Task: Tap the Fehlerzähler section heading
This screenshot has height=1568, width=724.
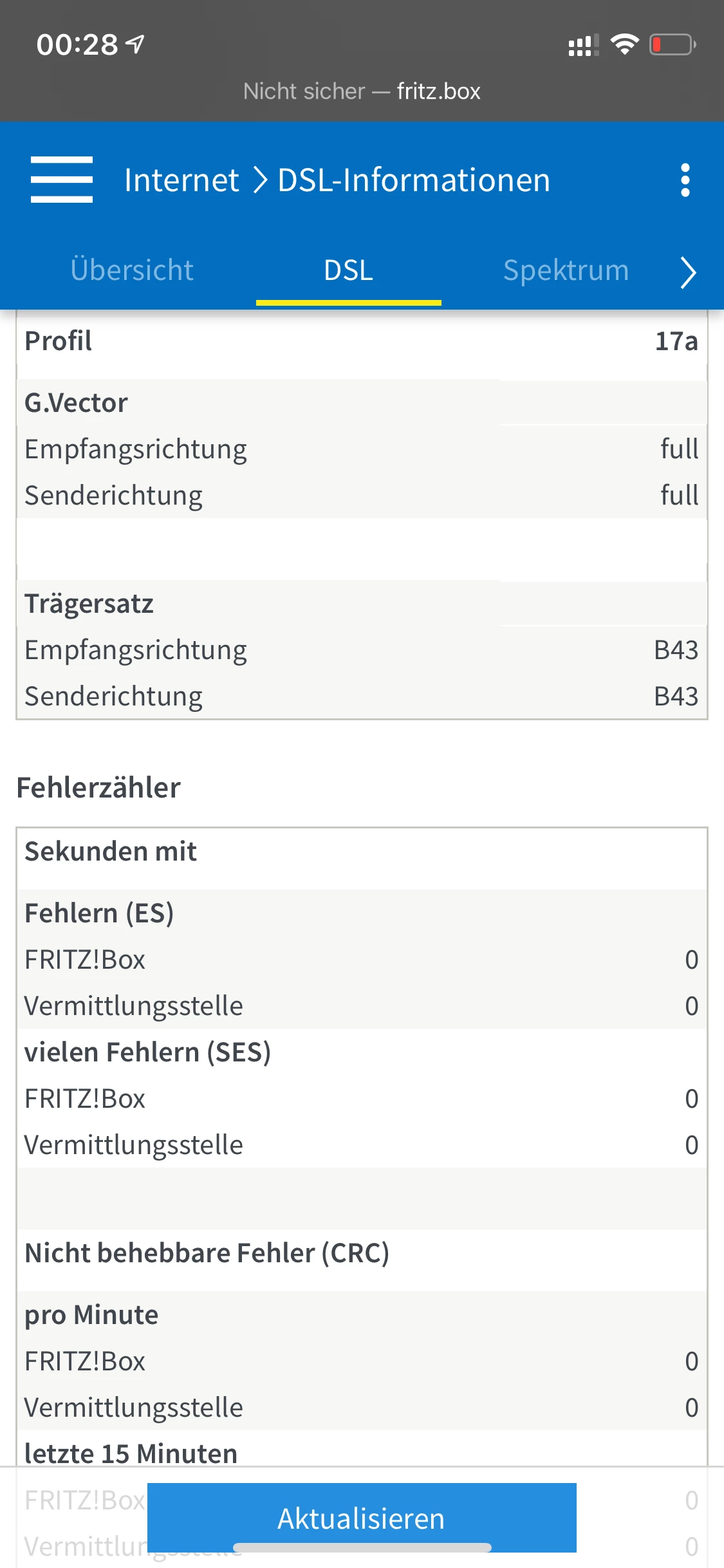Action: point(98,787)
